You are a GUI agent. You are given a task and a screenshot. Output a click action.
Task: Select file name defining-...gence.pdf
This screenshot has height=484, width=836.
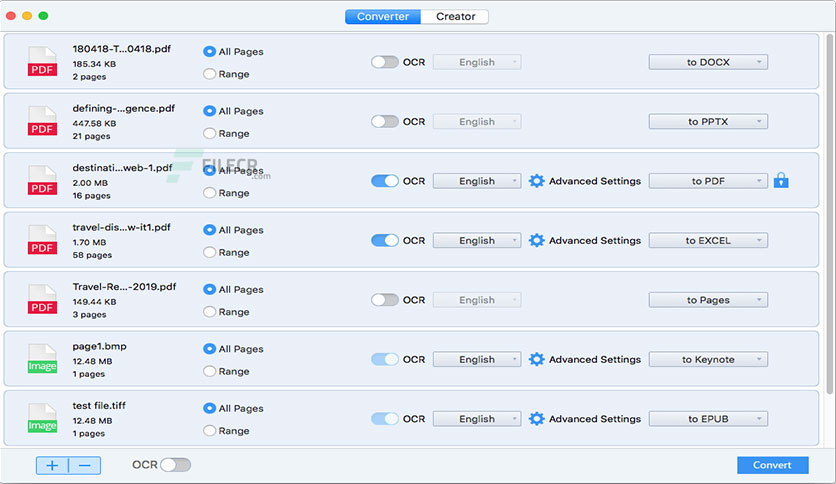(x=124, y=108)
